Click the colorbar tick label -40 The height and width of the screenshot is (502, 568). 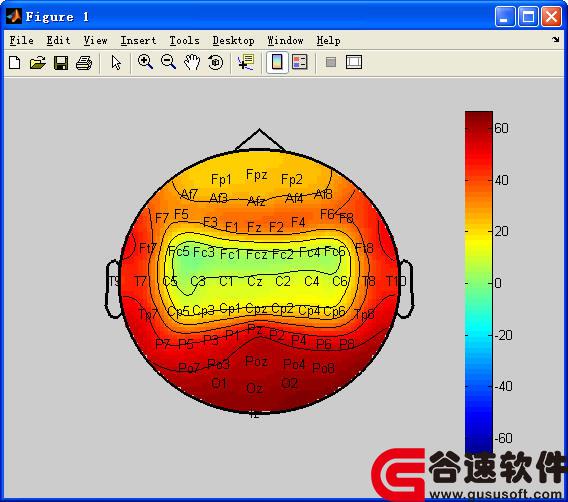pyautogui.click(x=504, y=386)
